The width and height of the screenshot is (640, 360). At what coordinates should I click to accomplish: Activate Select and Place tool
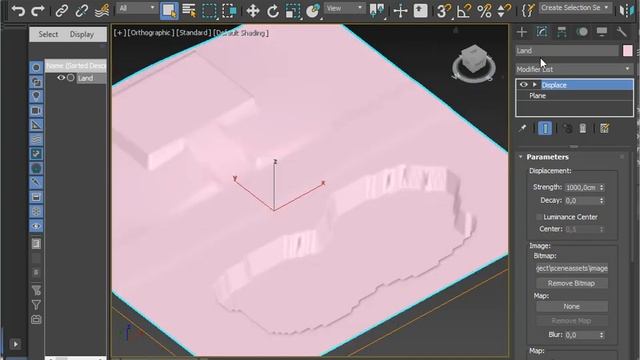coord(313,11)
